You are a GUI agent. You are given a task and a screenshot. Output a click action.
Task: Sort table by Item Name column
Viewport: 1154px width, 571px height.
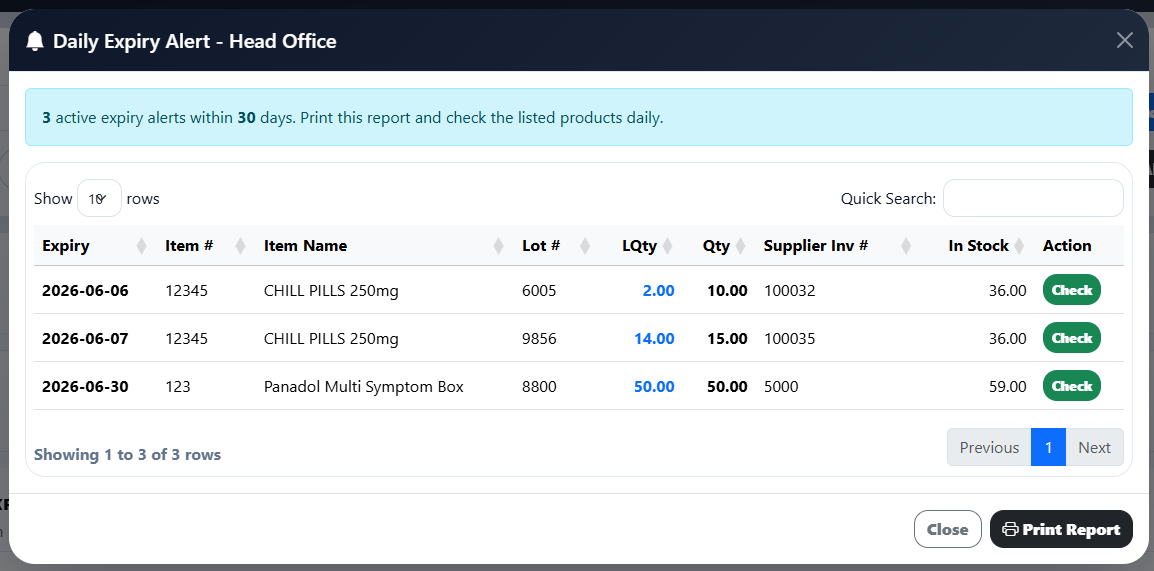(x=384, y=246)
